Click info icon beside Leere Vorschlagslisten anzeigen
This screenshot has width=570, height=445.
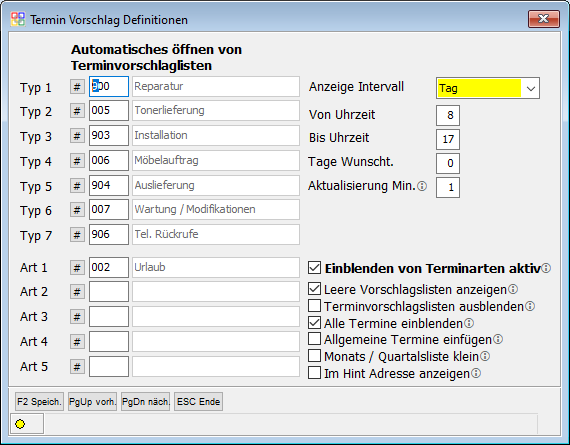click(513, 289)
